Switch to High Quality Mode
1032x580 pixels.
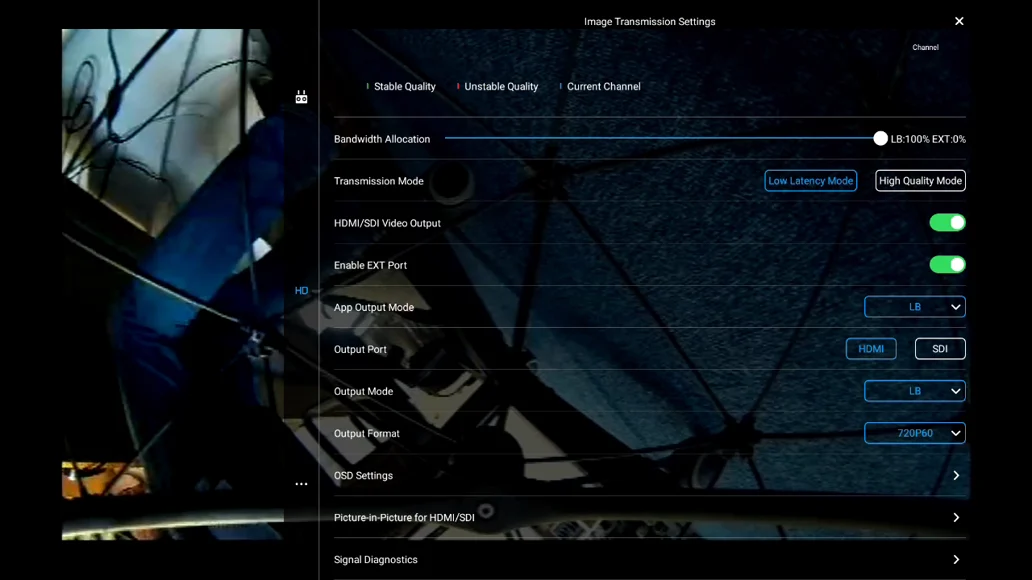click(x=920, y=181)
